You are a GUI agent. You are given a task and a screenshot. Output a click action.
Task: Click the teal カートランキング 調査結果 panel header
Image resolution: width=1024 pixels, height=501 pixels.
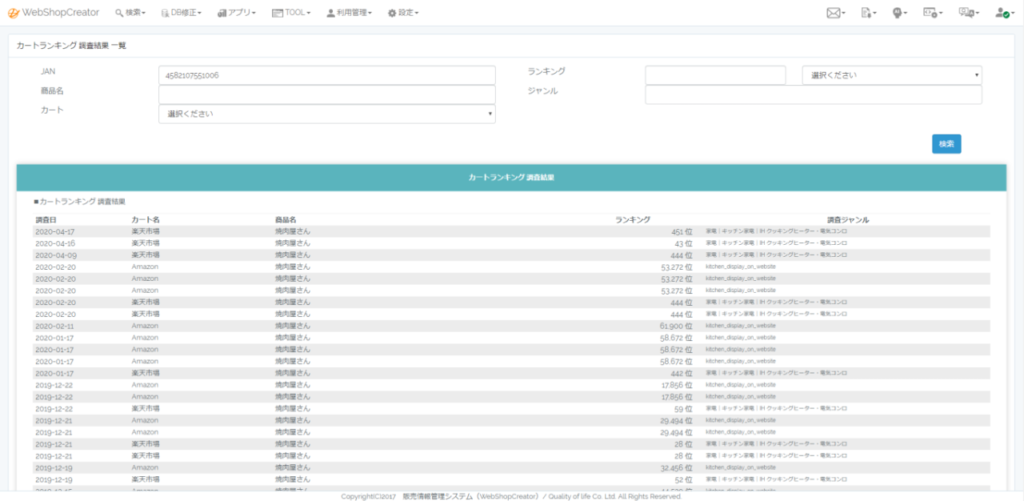coord(511,178)
